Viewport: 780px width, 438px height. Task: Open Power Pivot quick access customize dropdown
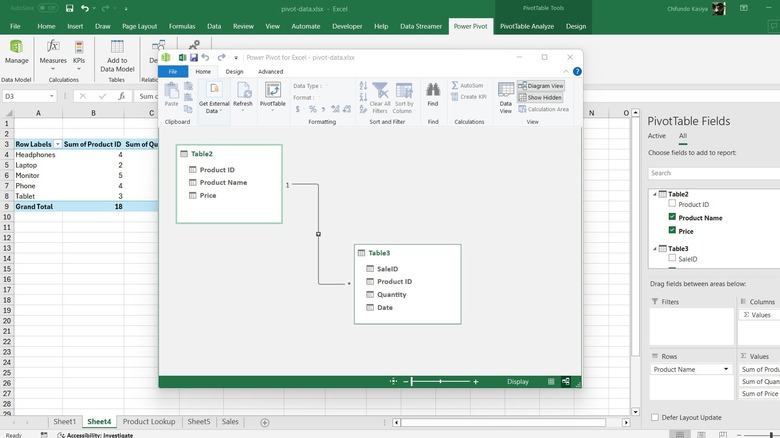(236, 58)
